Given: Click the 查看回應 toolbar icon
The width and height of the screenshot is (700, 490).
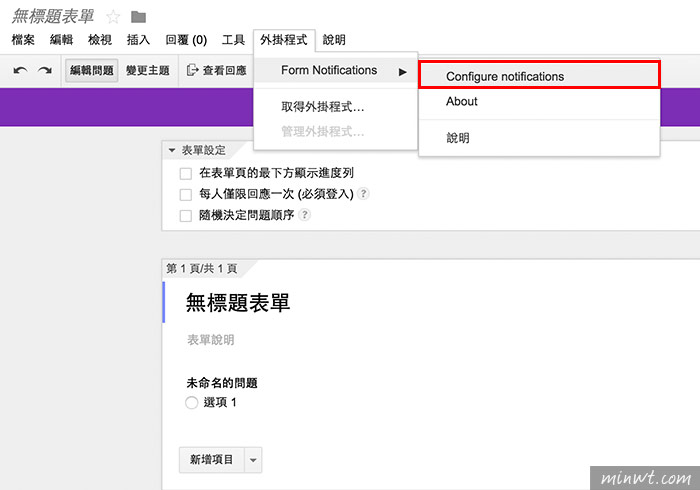Looking at the screenshot, I should [x=192, y=70].
